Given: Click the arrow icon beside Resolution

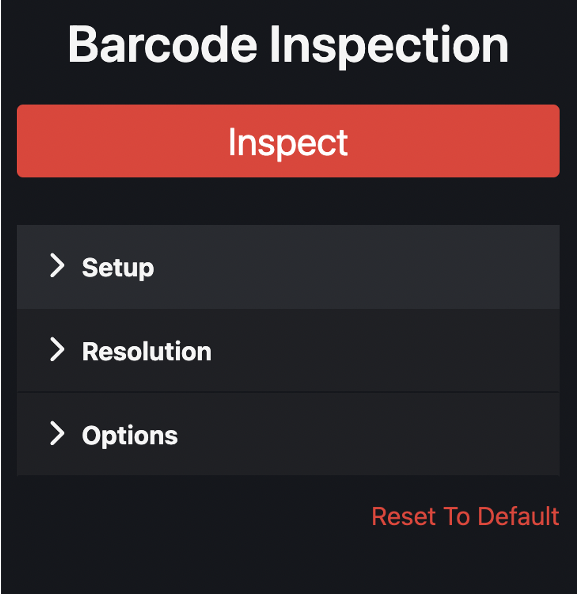Looking at the screenshot, I should point(58,349).
